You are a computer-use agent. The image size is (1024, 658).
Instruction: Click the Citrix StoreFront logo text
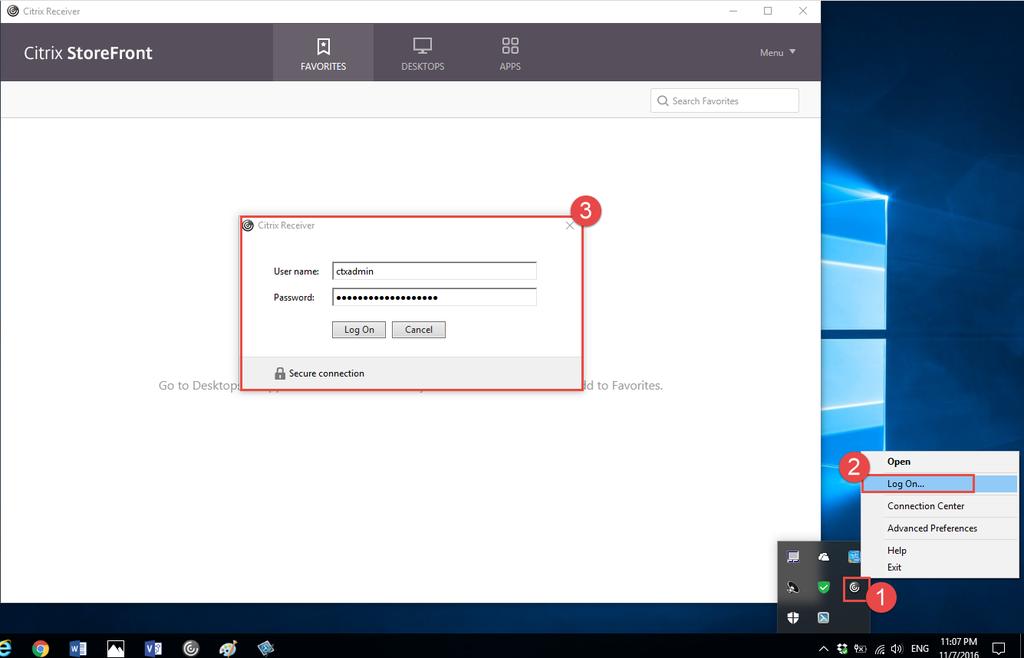click(x=88, y=53)
